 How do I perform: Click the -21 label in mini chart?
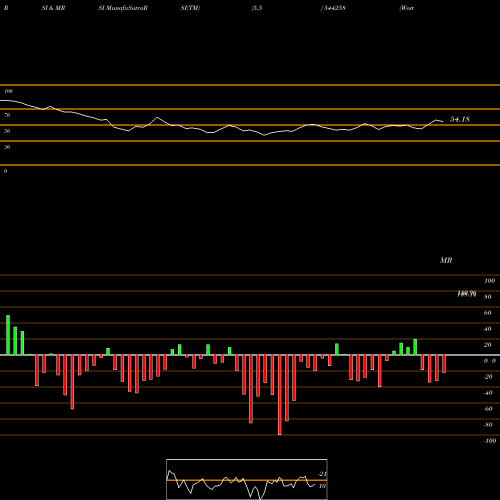[x=322, y=474]
